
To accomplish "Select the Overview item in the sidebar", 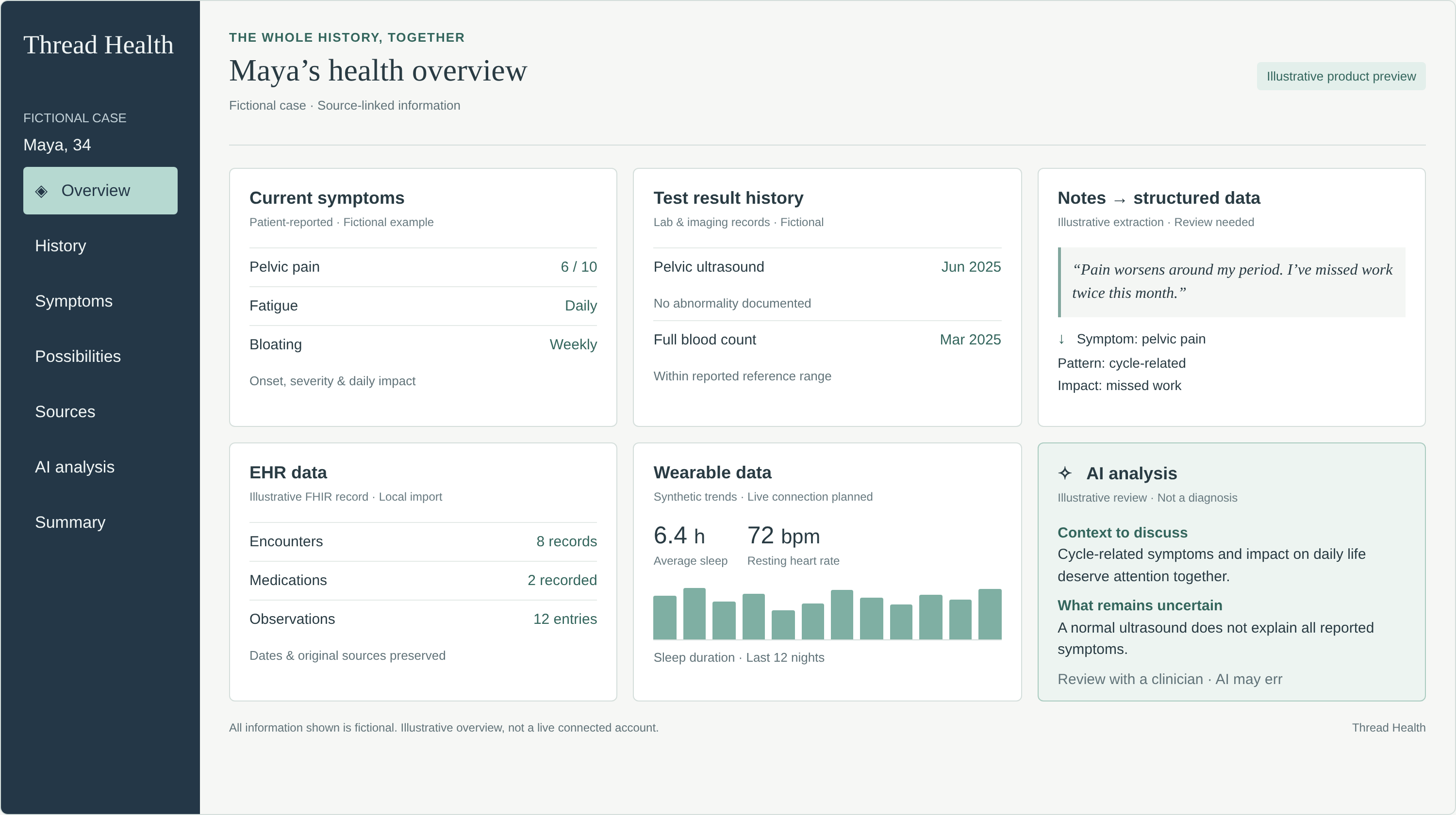I will pyautogui.click(x=100, y=190).
